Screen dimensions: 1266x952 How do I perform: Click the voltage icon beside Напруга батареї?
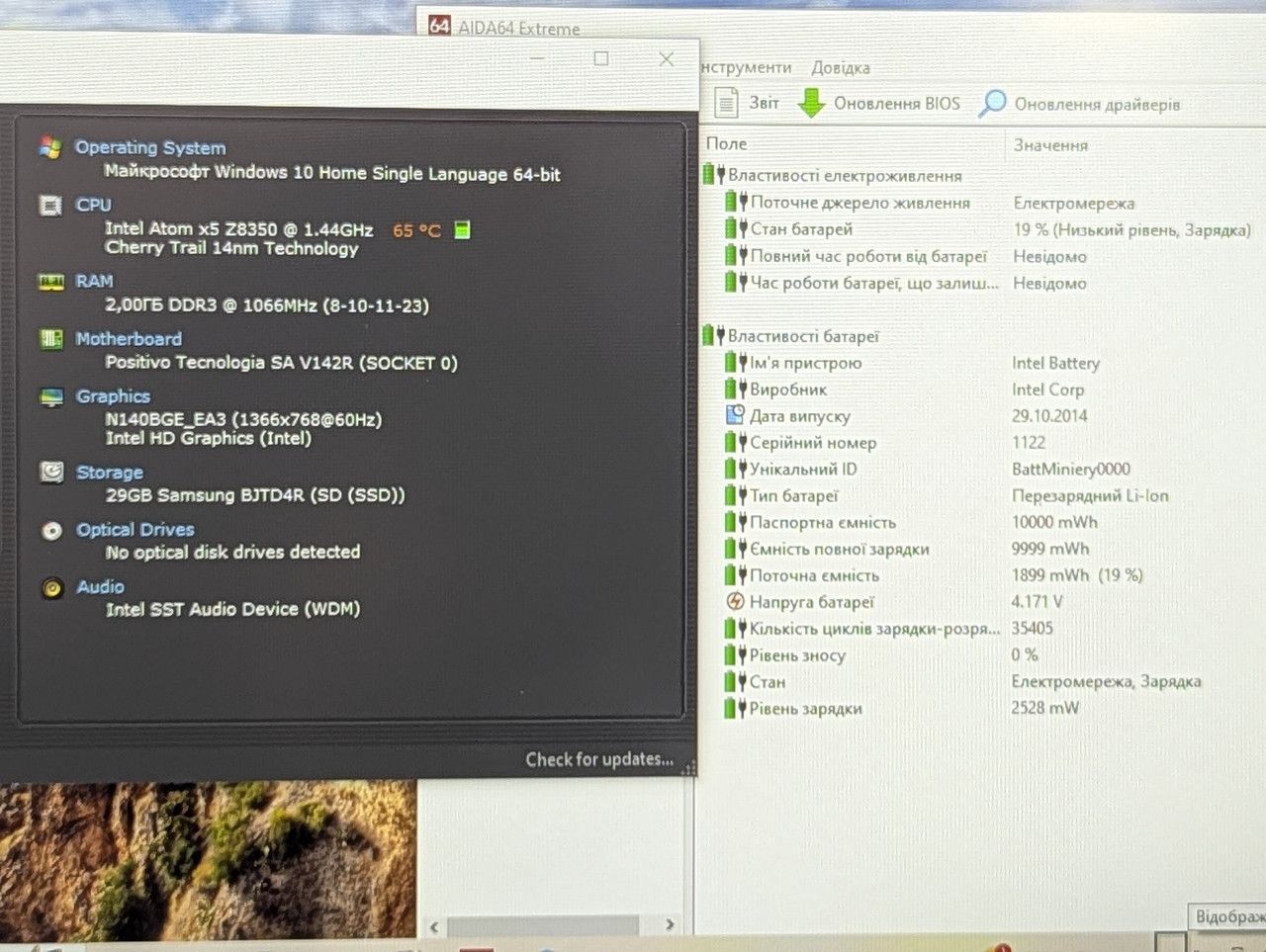(x=736, y=601)
